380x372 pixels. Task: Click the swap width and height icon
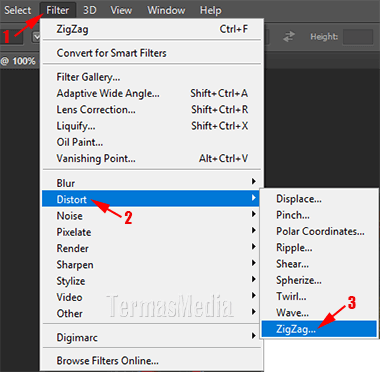289,37
